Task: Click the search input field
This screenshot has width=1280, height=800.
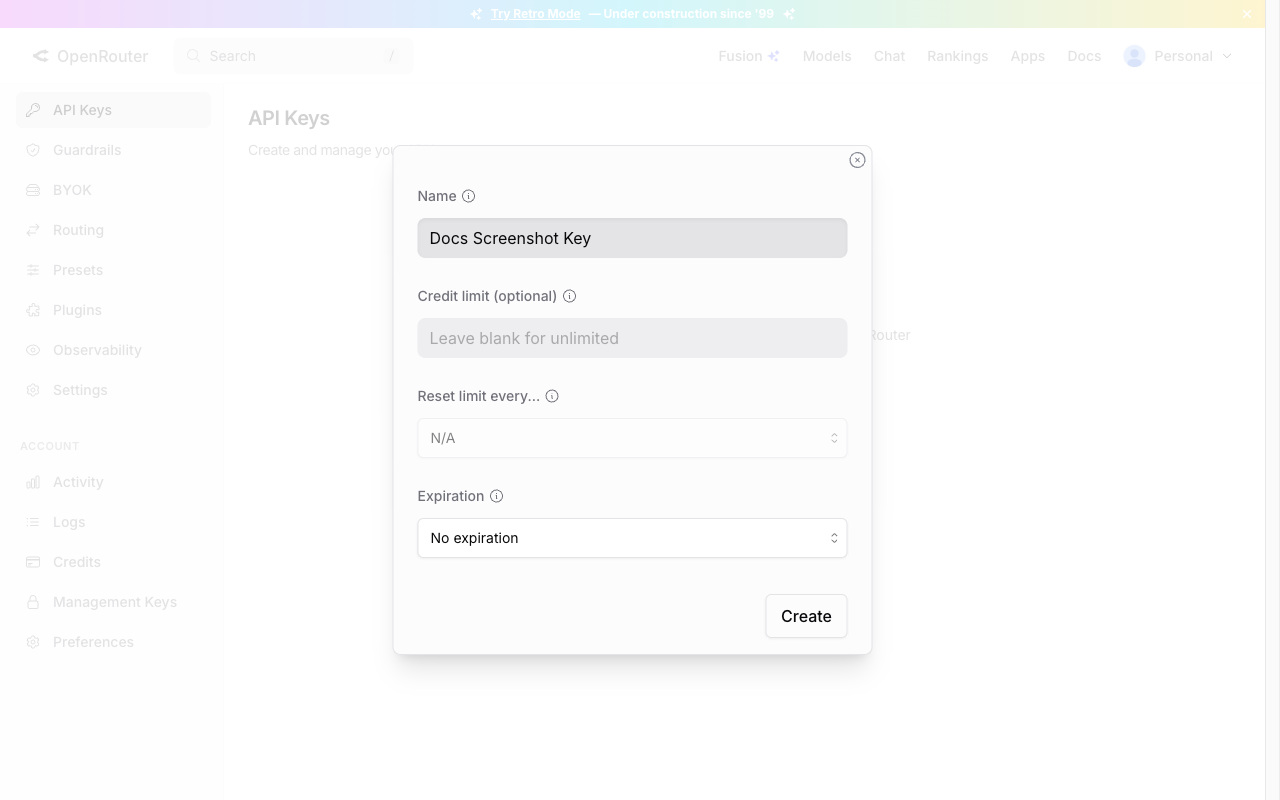Action: (x=293, y=56)
